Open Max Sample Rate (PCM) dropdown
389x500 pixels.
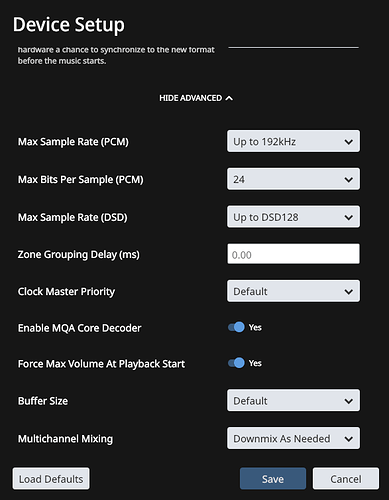click(x=293, y=141)
